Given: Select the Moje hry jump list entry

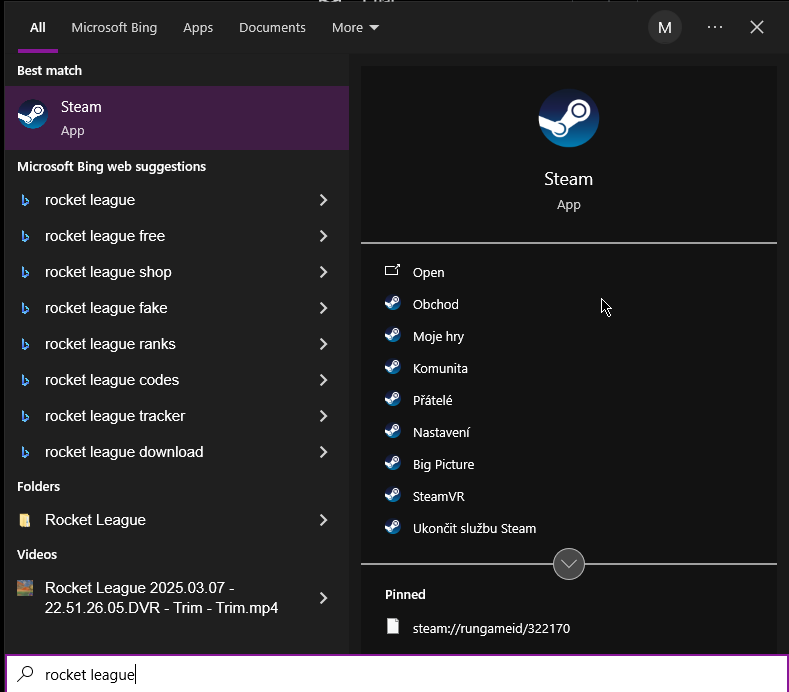Looking at the screenshot, I should click(x=438, y=336).
